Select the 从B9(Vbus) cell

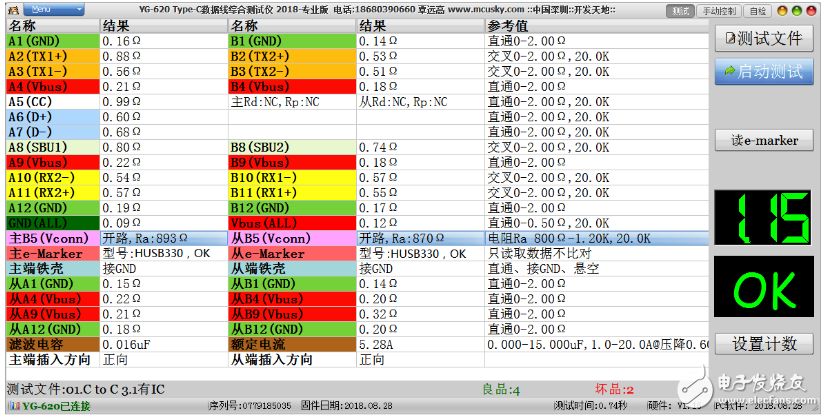tap(292, 314)
